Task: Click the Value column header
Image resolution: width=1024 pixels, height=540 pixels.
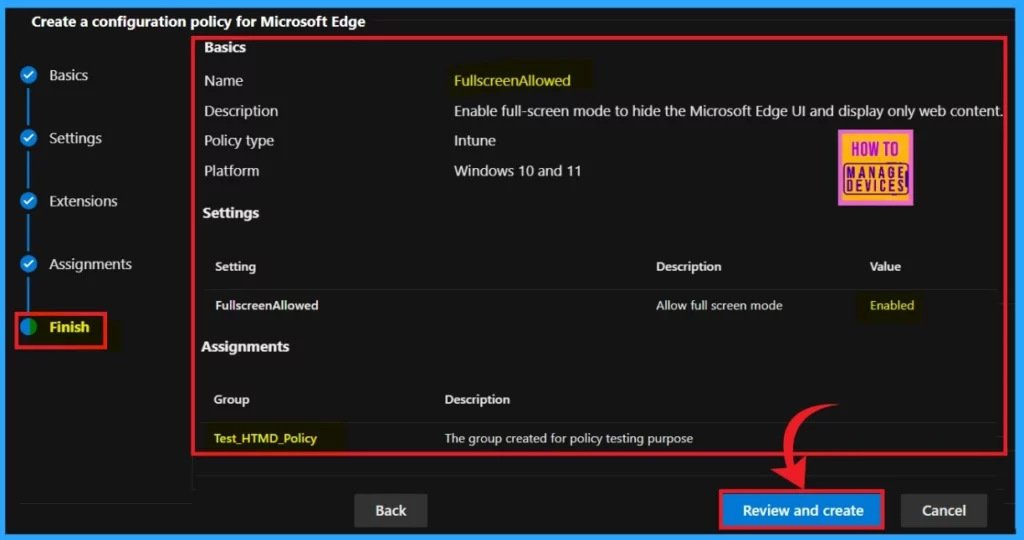Action: pos(885,266)
